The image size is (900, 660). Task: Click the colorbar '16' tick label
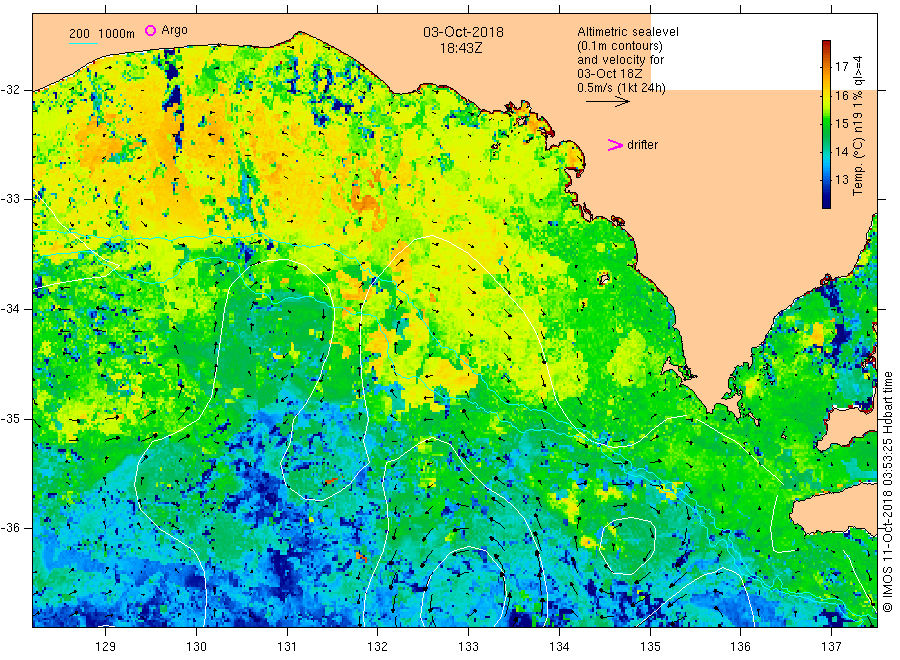tap(841, 95)
